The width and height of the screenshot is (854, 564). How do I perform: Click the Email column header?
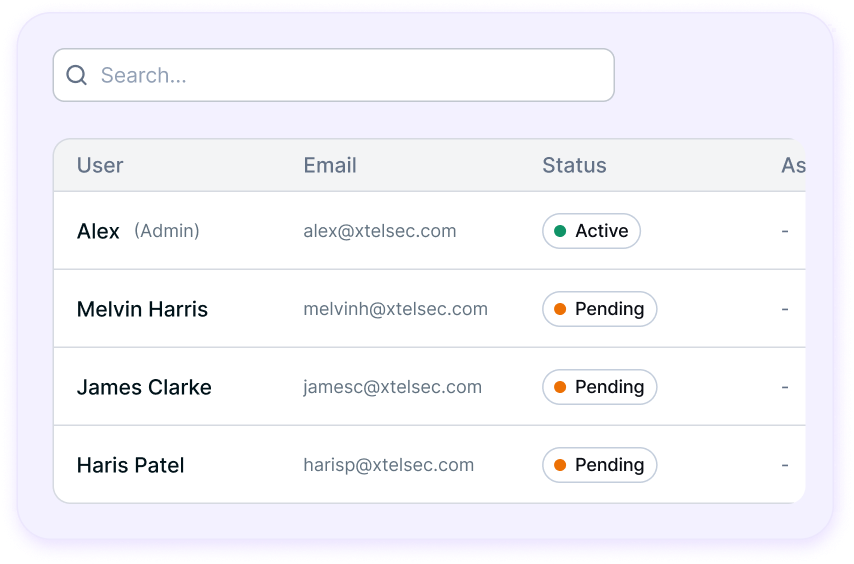pyautogui.click(x=330, y=165)
